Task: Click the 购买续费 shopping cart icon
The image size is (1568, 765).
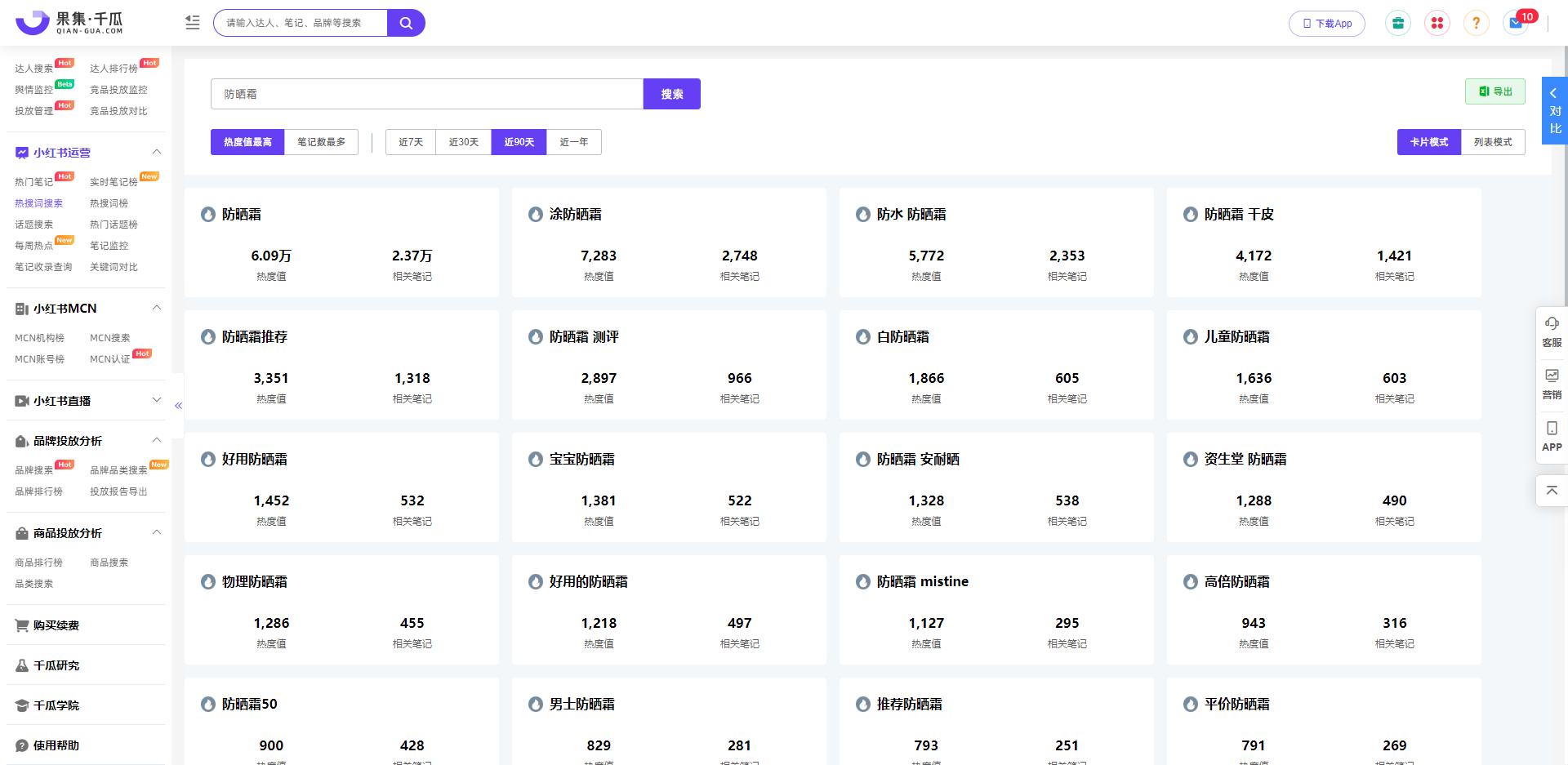Action: tap(22, 625)
